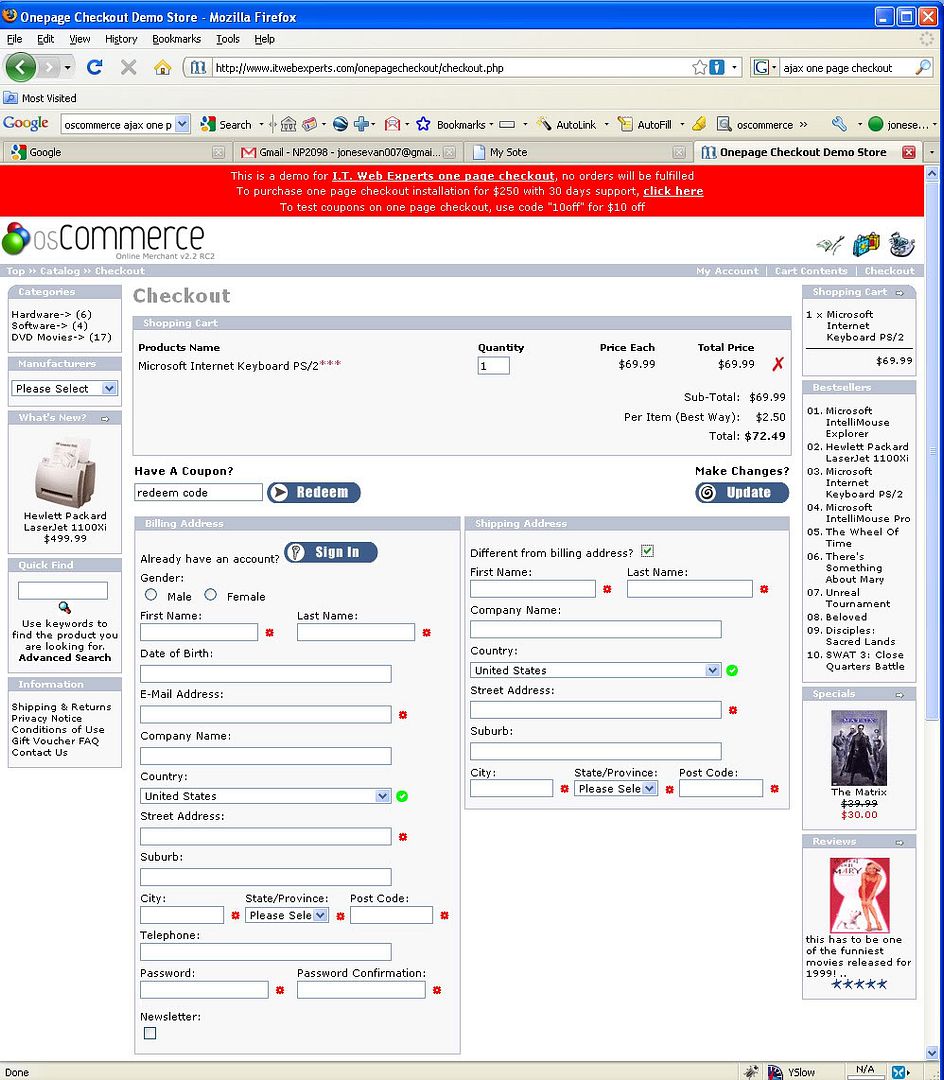Viewport: 944px width, 1080px height.
Task: Click the Firefox reload page icon
Action: (95, 67)
